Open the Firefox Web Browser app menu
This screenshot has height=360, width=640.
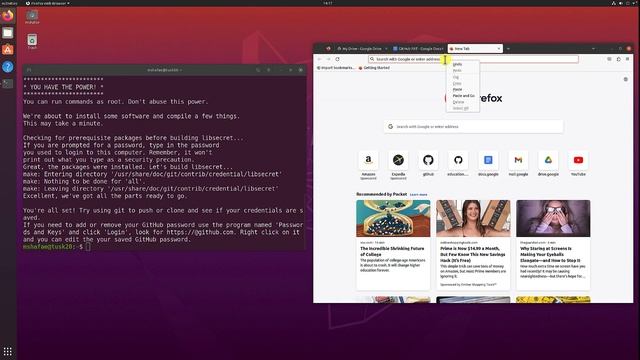coord(48,3)
